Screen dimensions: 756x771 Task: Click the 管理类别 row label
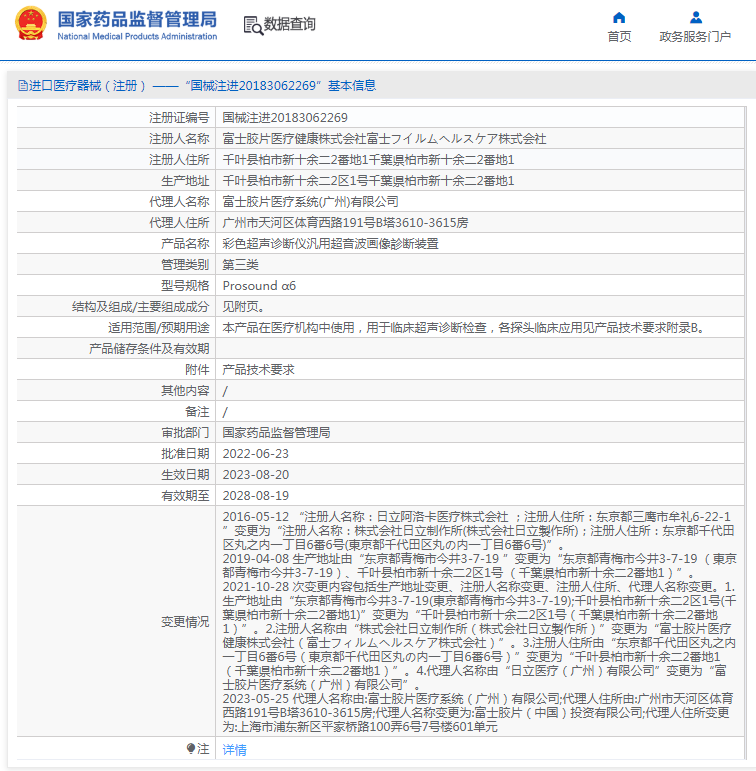click(x=185, y=265)
